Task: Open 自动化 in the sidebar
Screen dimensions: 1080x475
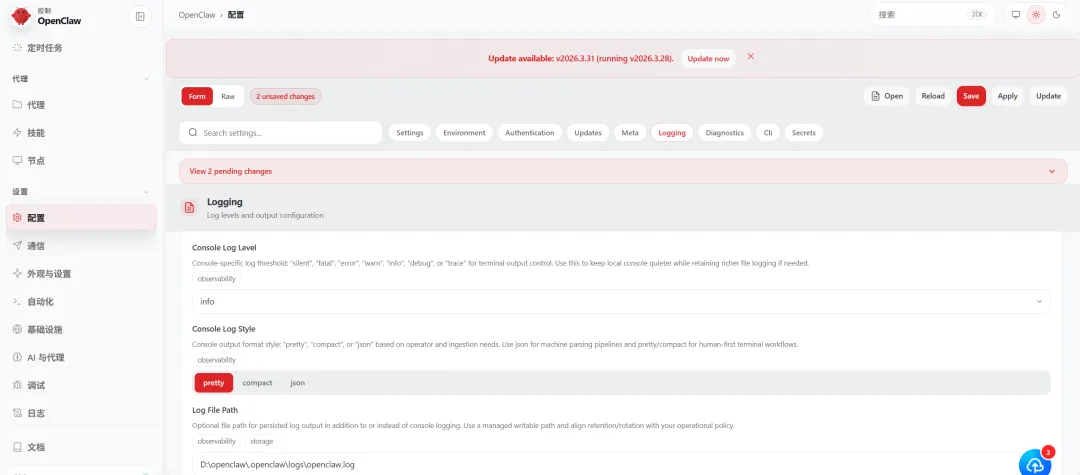Action: pyautogui.click(x=81, y=302)
